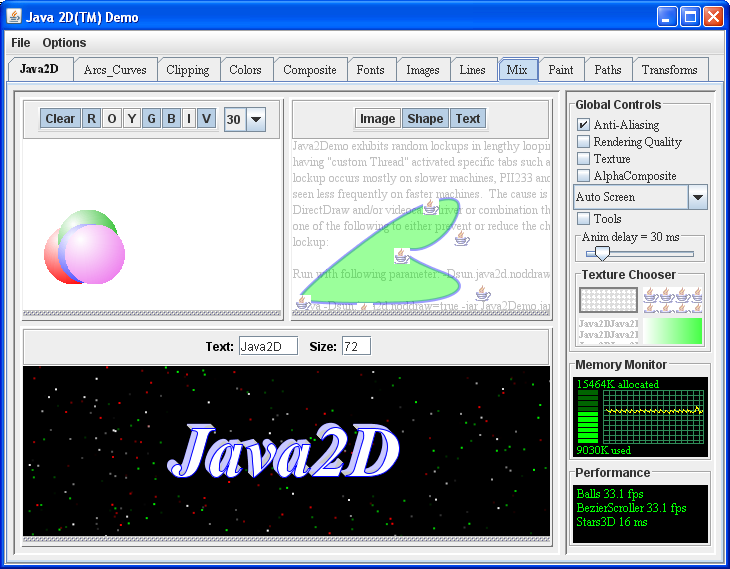Toggle the I indigo ball button
Screen dimensions: 730x569
point(189,119)
